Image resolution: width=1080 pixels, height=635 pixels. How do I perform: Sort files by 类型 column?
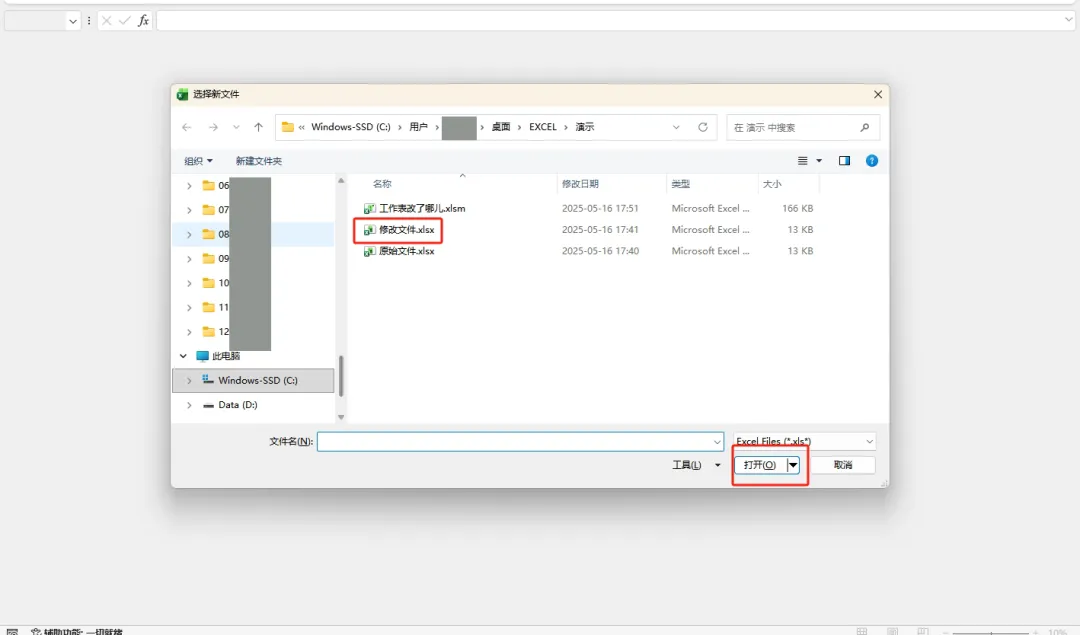681,184
